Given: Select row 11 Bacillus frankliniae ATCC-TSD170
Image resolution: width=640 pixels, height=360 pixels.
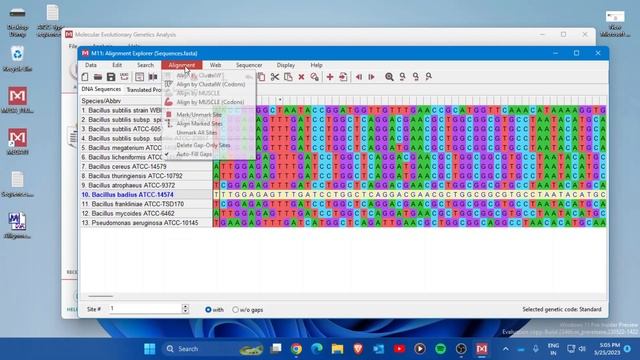Looking at the screenshot, I should pyautogui.click(x=146, y=204).
